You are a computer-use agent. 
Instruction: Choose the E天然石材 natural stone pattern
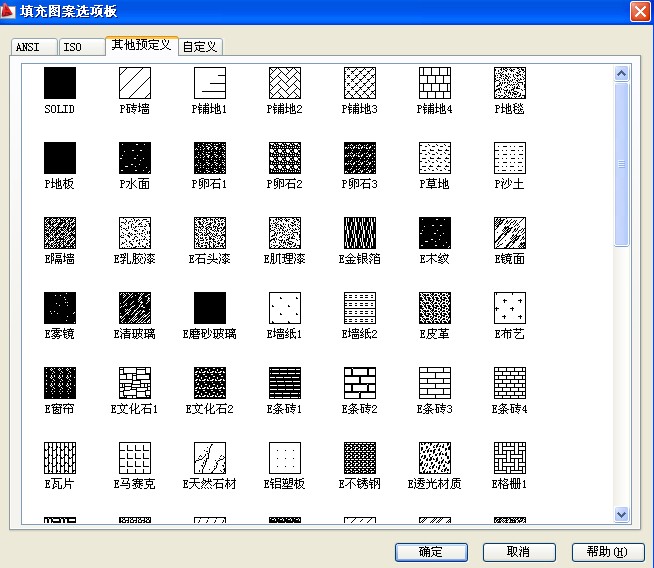210,458
